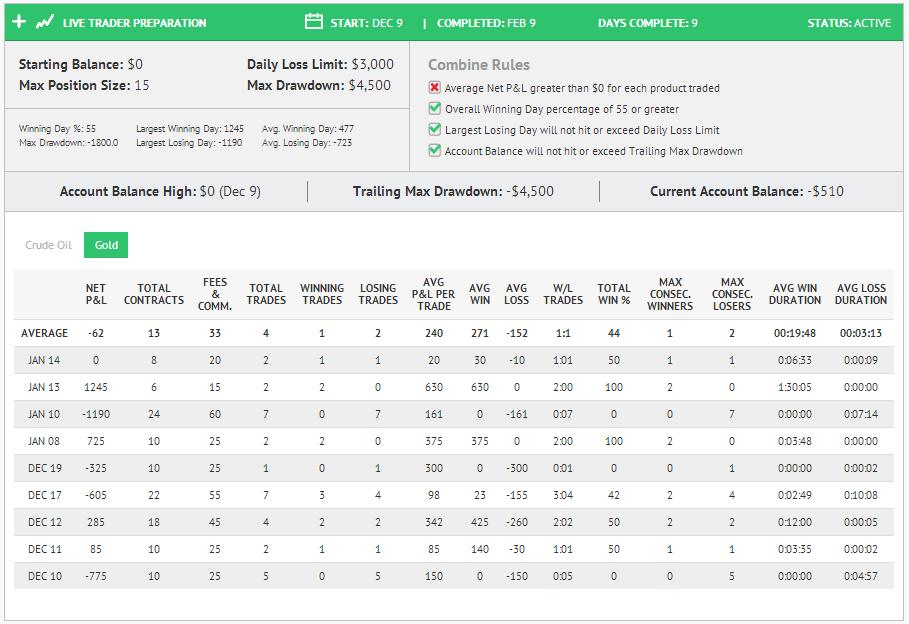This screenshot has height=624, width=909.
Task: Click the plus expand icon in header
Action: tap(19, 22)
